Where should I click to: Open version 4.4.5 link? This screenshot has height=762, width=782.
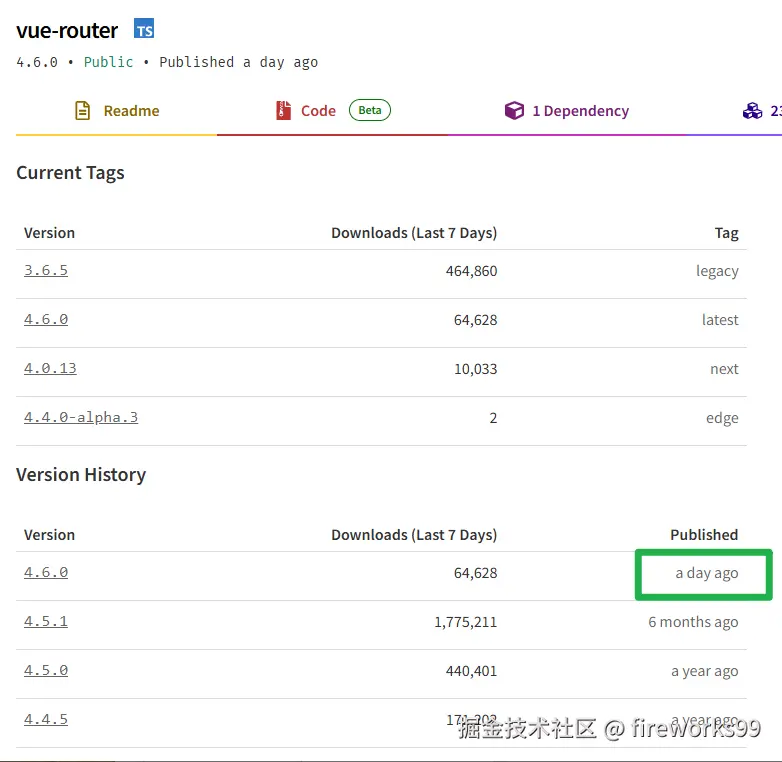point(46,719)
